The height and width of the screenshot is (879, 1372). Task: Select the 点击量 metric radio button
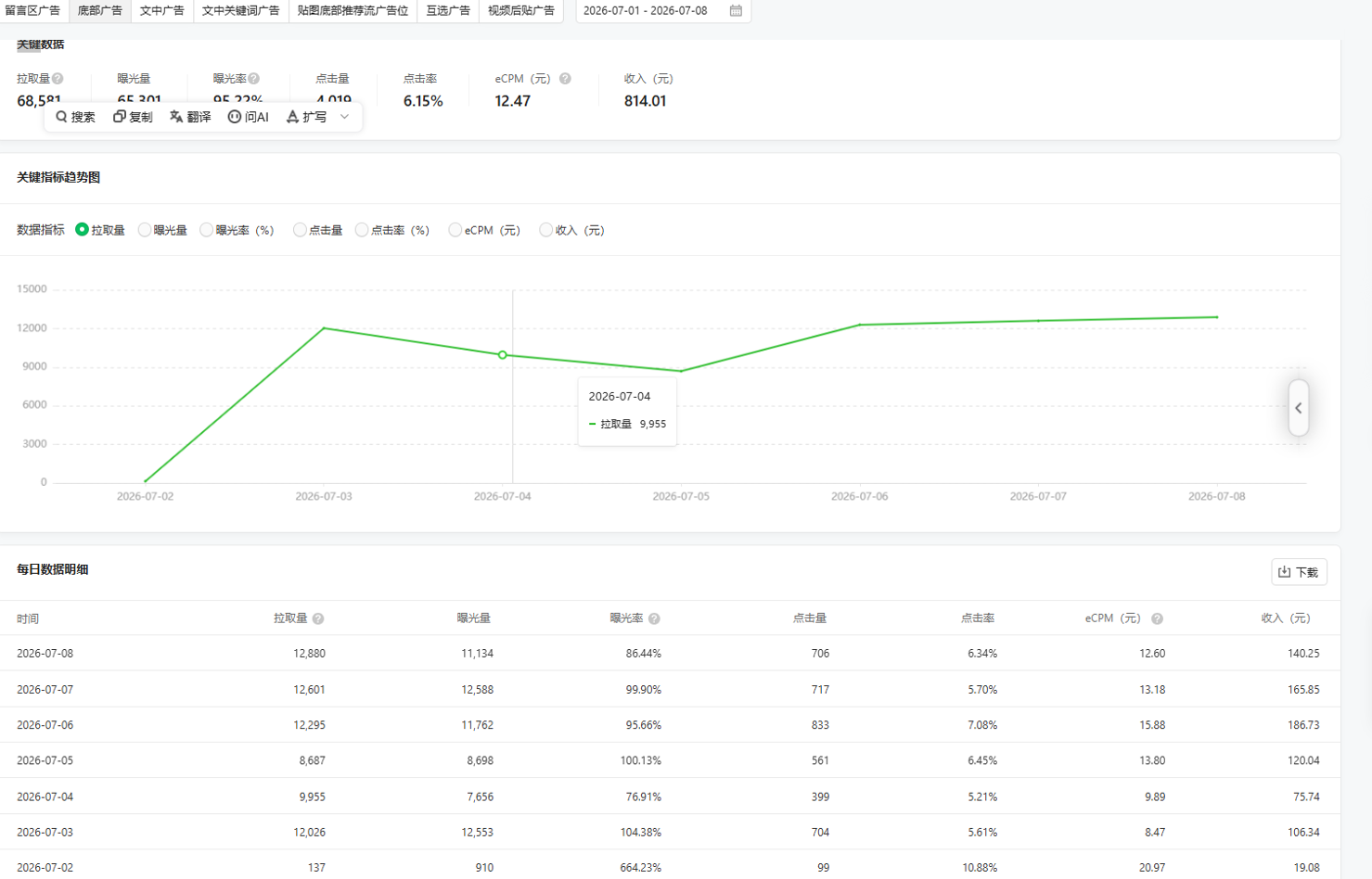pyautogui.click(x=299, y=230)
